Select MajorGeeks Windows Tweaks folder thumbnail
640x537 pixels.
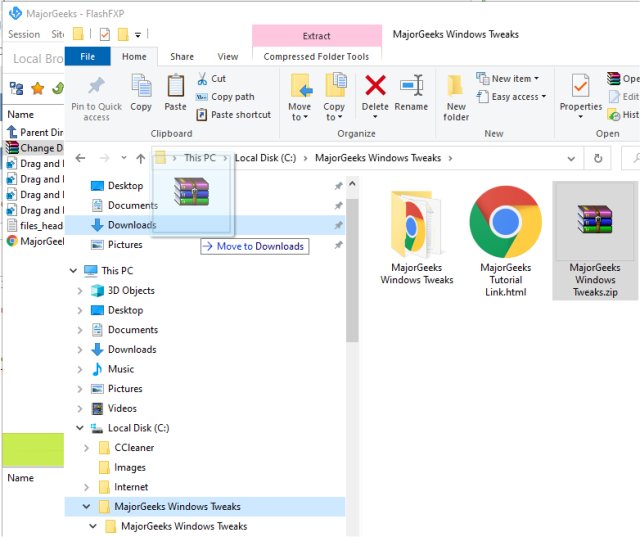(x=417, y=238)
